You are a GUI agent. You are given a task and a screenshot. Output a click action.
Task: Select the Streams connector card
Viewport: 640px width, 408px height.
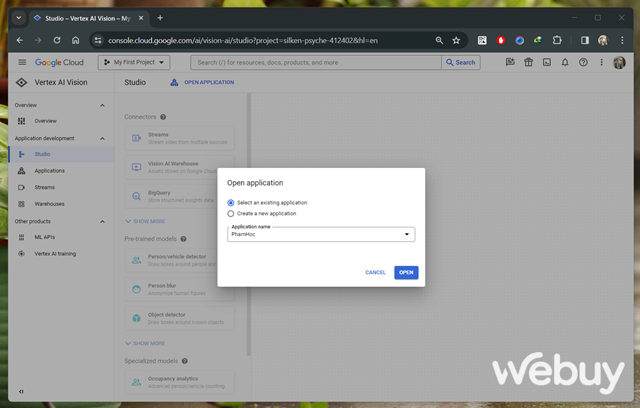tap(180, 138)
